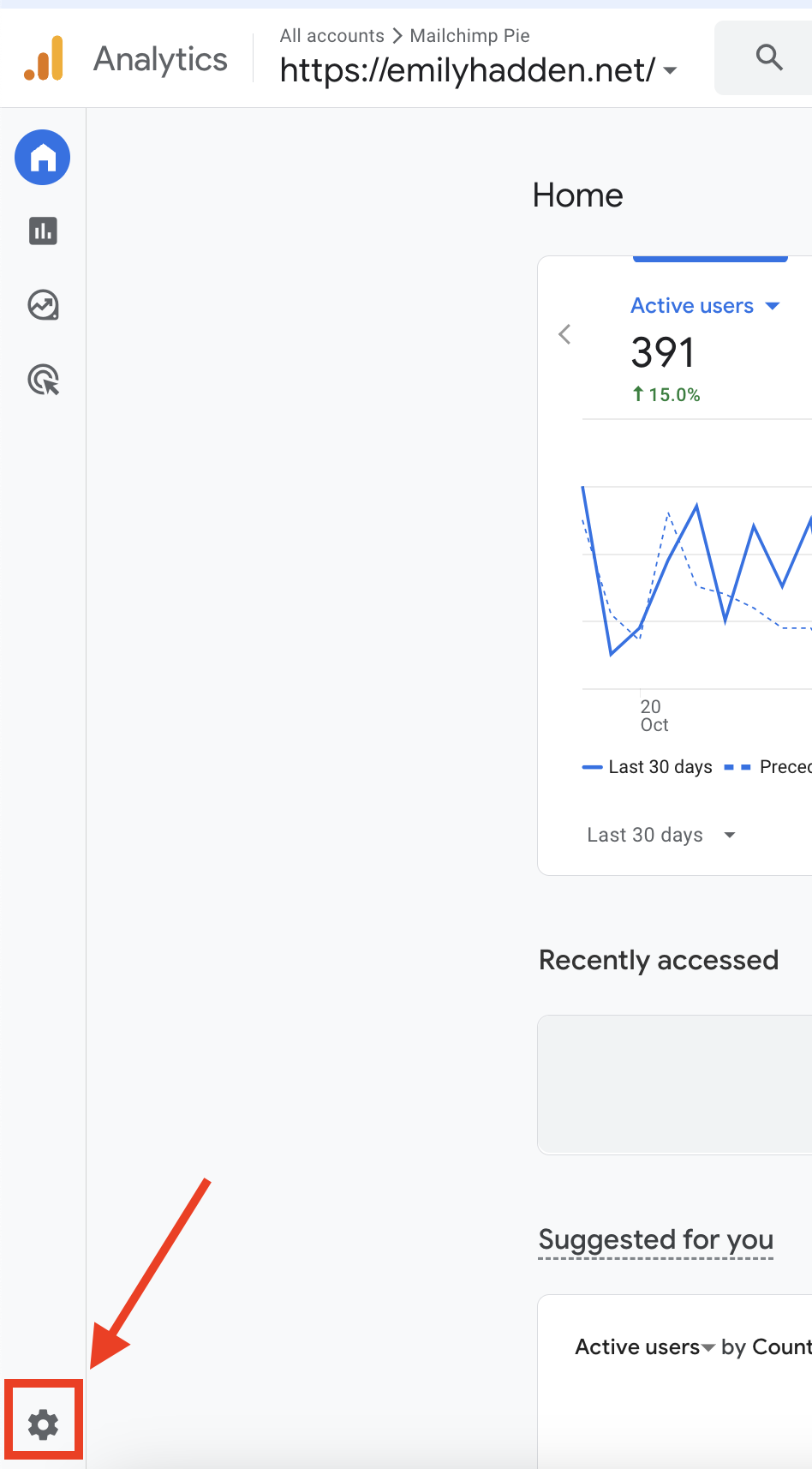Click the Mailchimp Pie breadcrumb
812x1469 pixels.
click(469, 36)
